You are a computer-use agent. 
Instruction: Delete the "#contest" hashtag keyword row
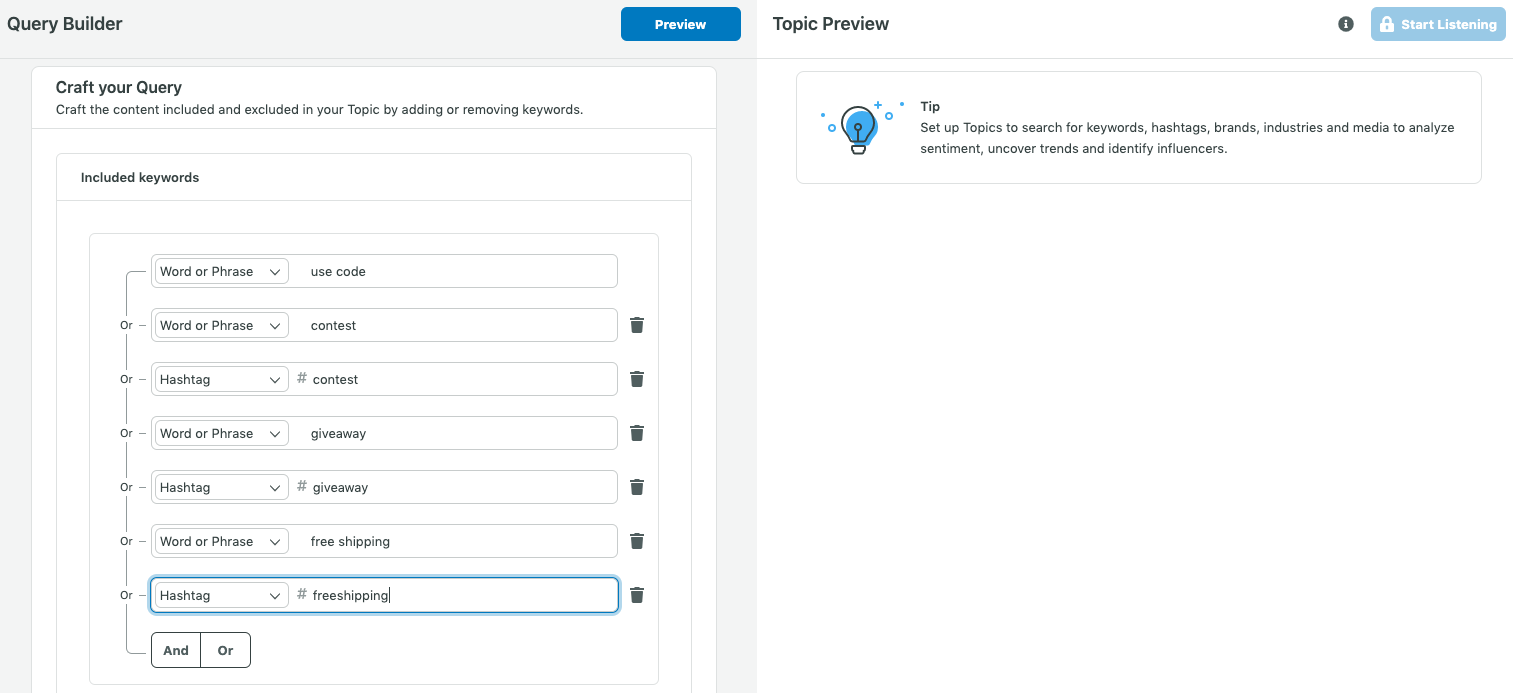[637, 379]
